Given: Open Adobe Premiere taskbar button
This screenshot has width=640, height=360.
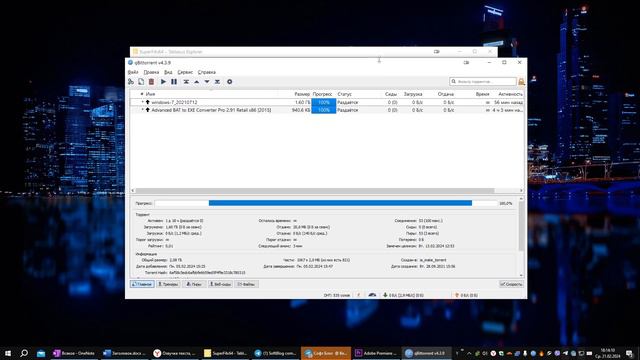Looking at the screenshot, I should 376,353.
